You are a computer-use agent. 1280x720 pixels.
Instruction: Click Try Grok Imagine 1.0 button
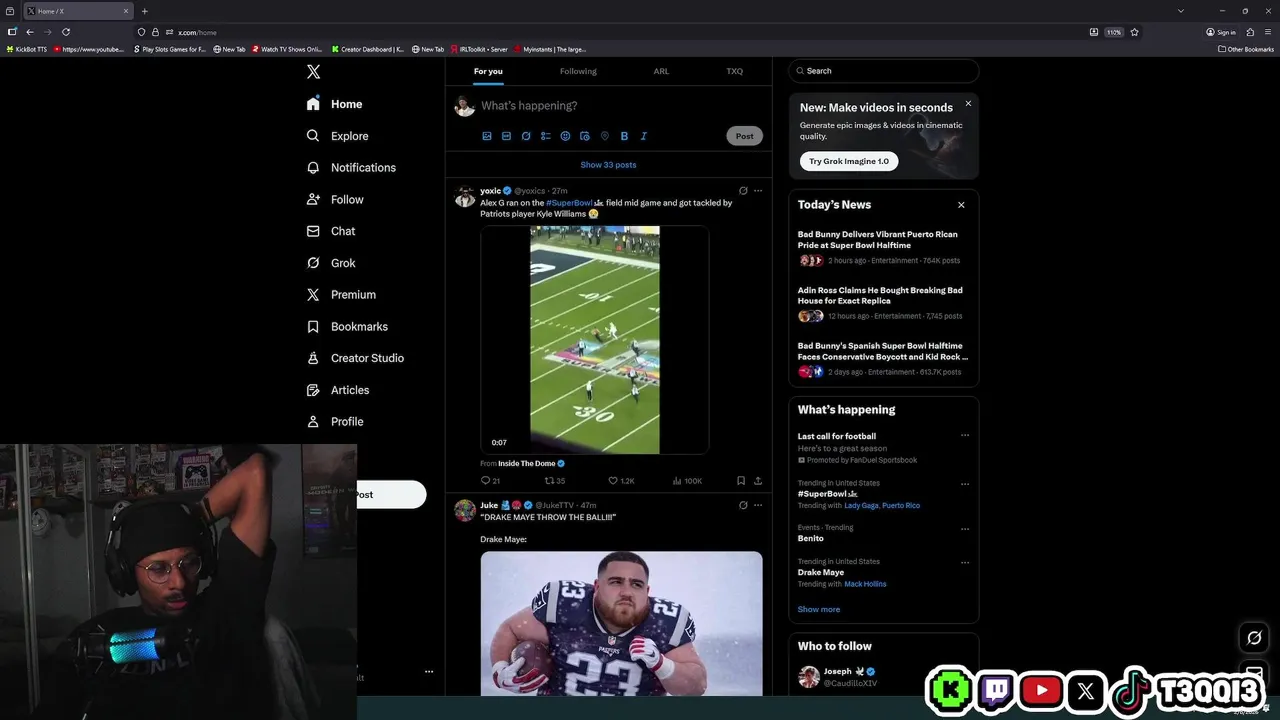[849, 161]
